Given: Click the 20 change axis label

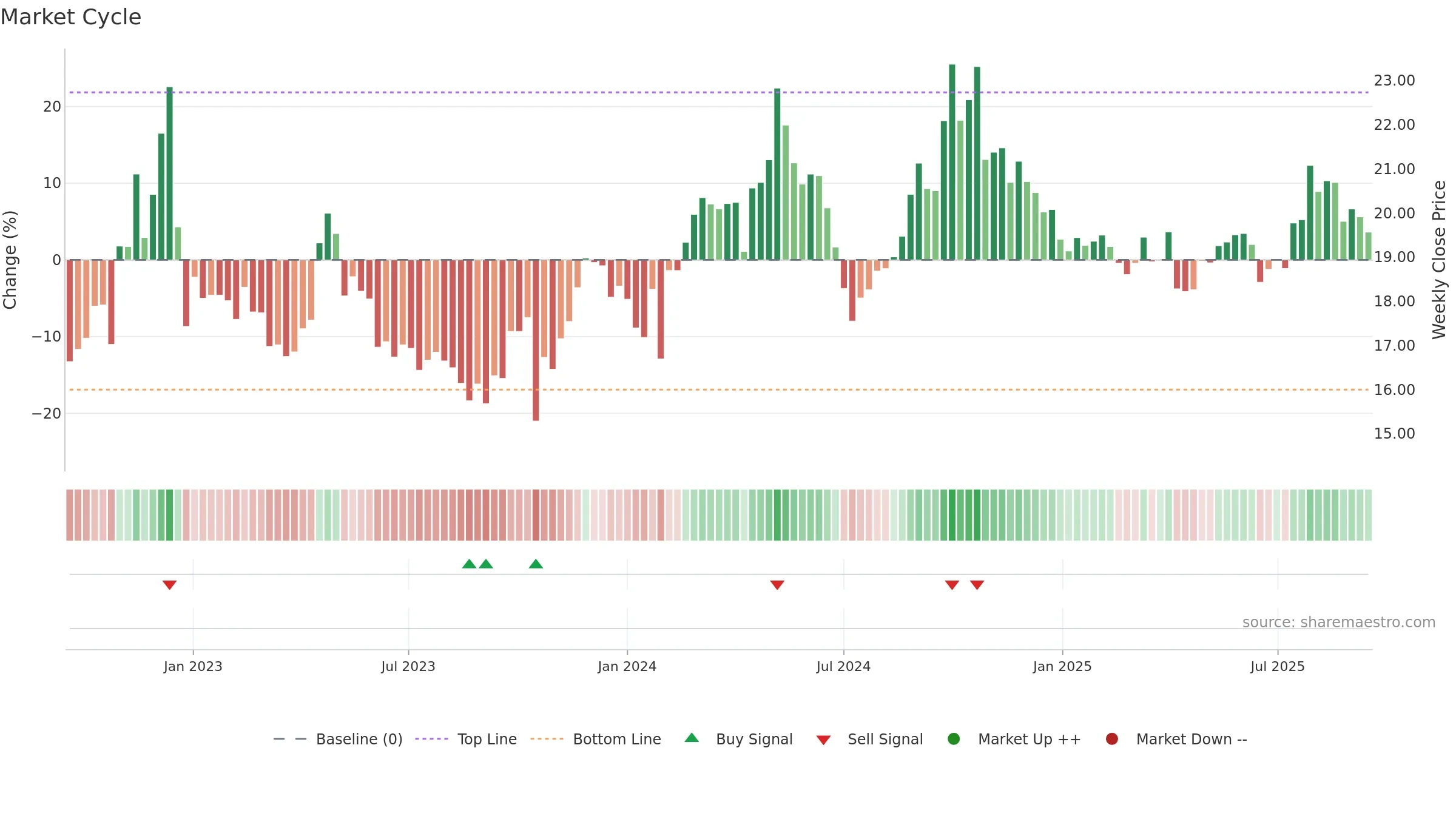Looking at the screenshot, I should point(52,107).
